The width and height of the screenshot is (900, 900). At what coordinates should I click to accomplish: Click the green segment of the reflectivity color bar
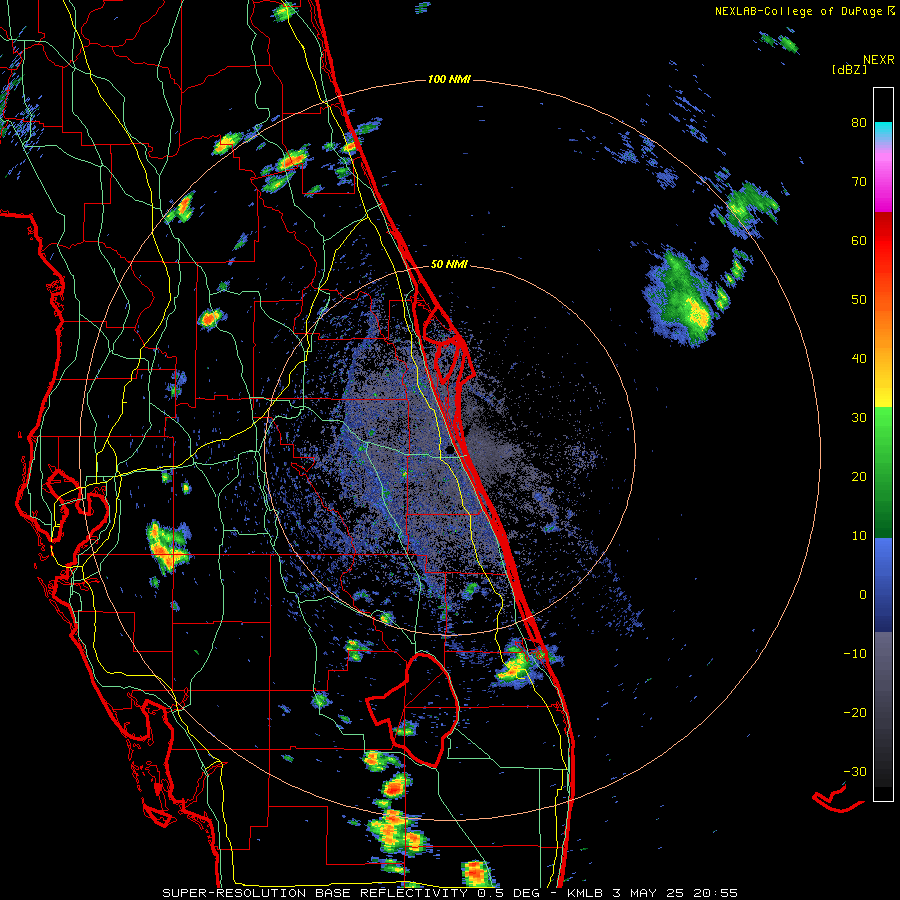point(883,472)
